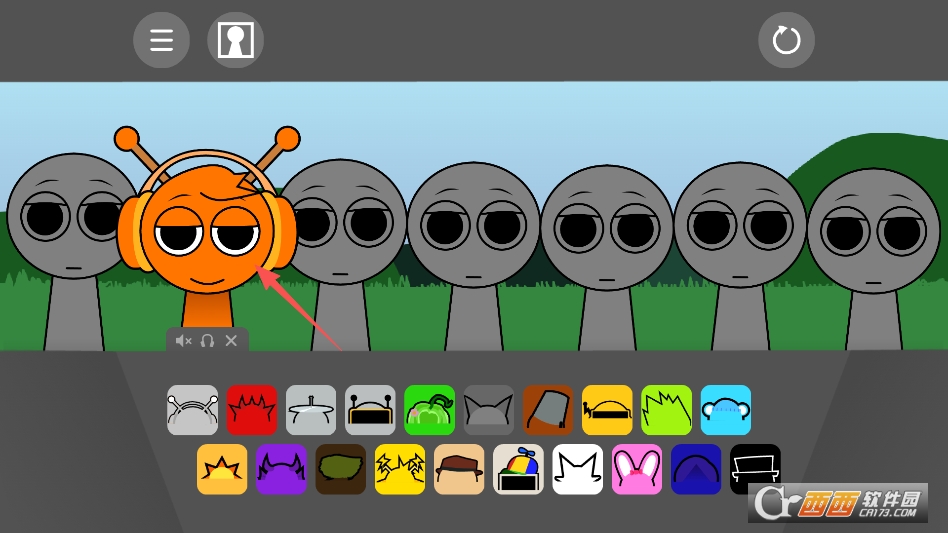This screenshot has width=948, height=533.
Task: Pick the green melon hat icon
Action: click(429, 410)
